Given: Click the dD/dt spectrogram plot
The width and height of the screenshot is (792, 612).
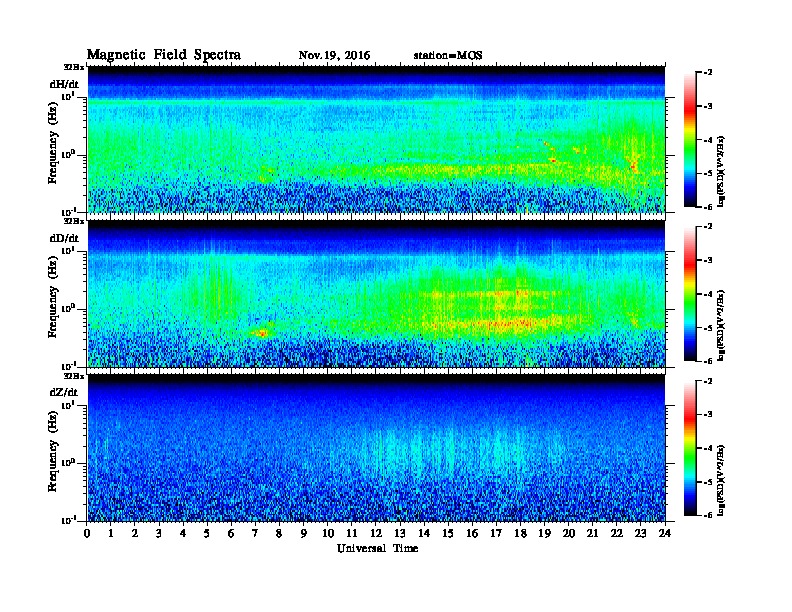Looking at the screenshot, I should pos(377,293).
